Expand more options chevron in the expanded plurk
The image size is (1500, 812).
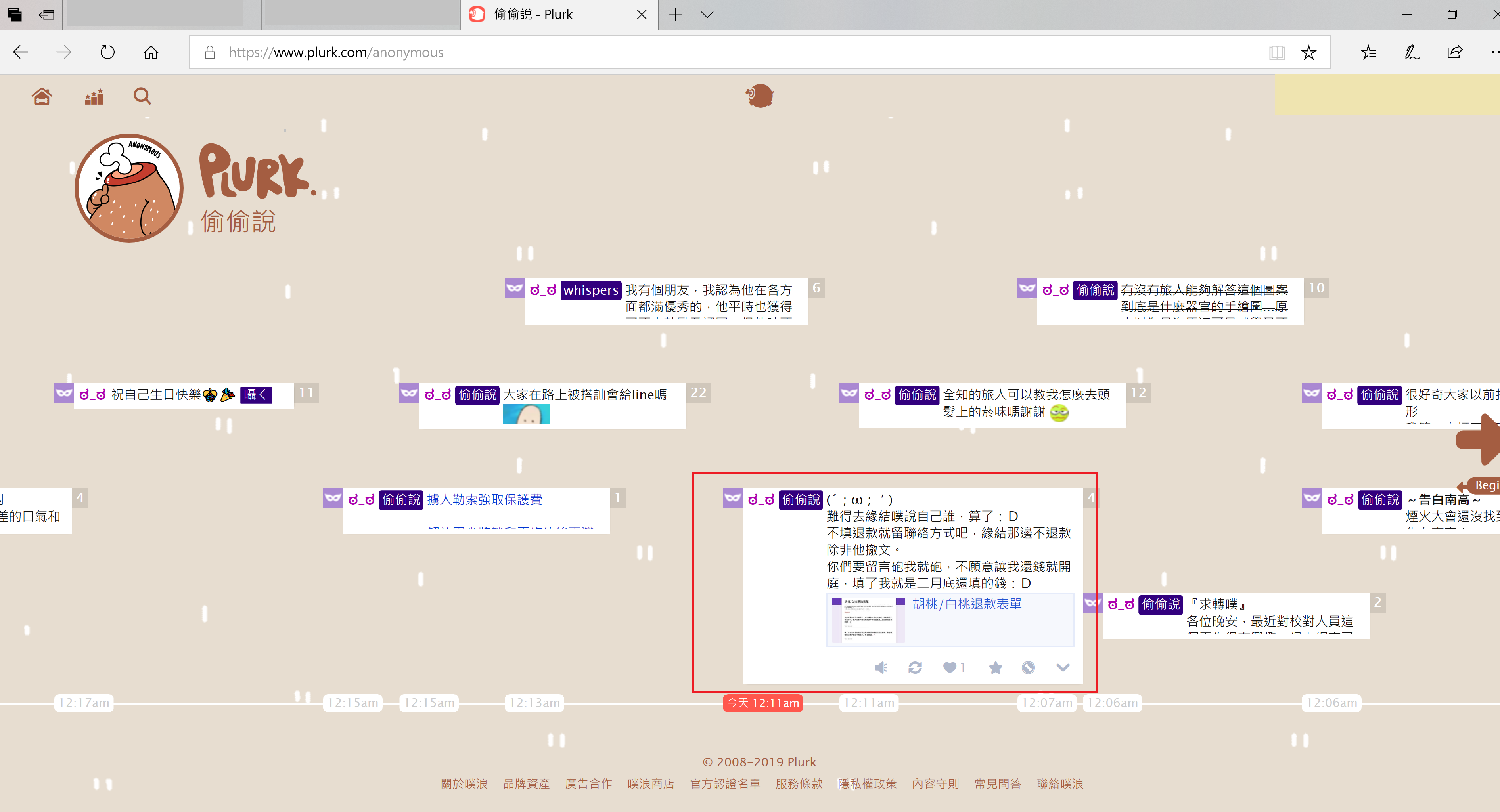point(1063,667)
